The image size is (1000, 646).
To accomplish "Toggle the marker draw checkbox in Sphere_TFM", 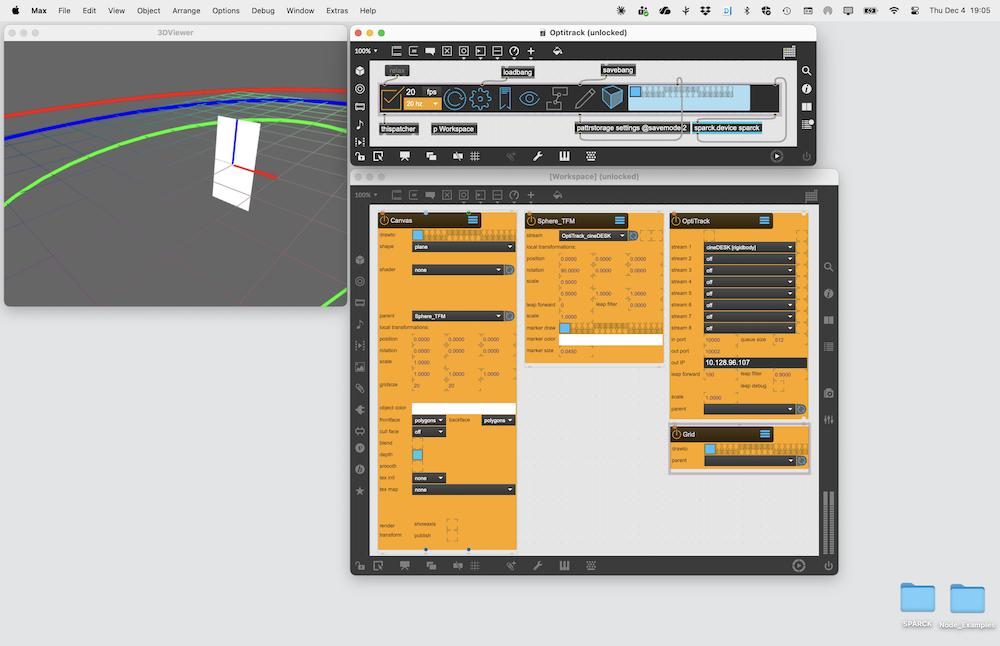I will 565,328.
